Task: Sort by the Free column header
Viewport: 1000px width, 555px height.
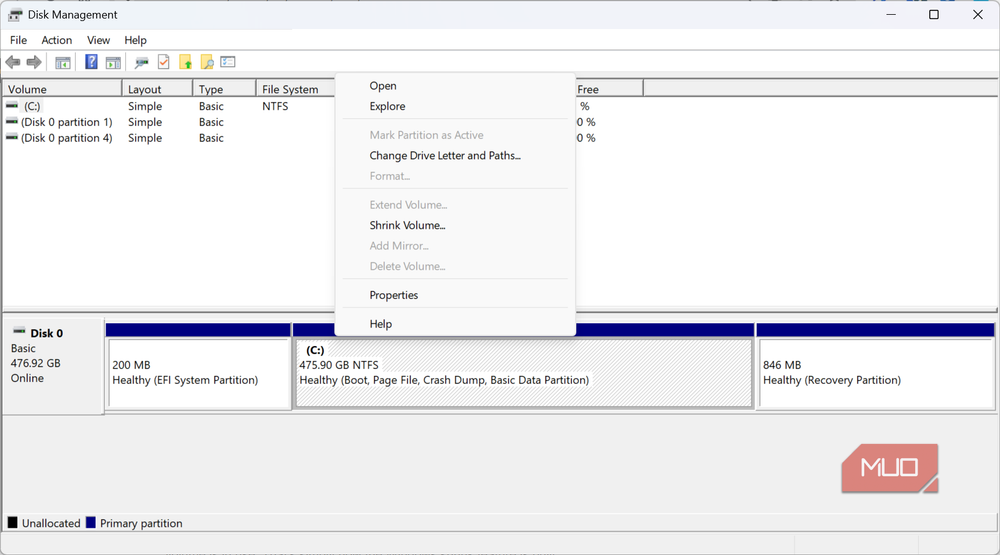Action: click(608, 89)
